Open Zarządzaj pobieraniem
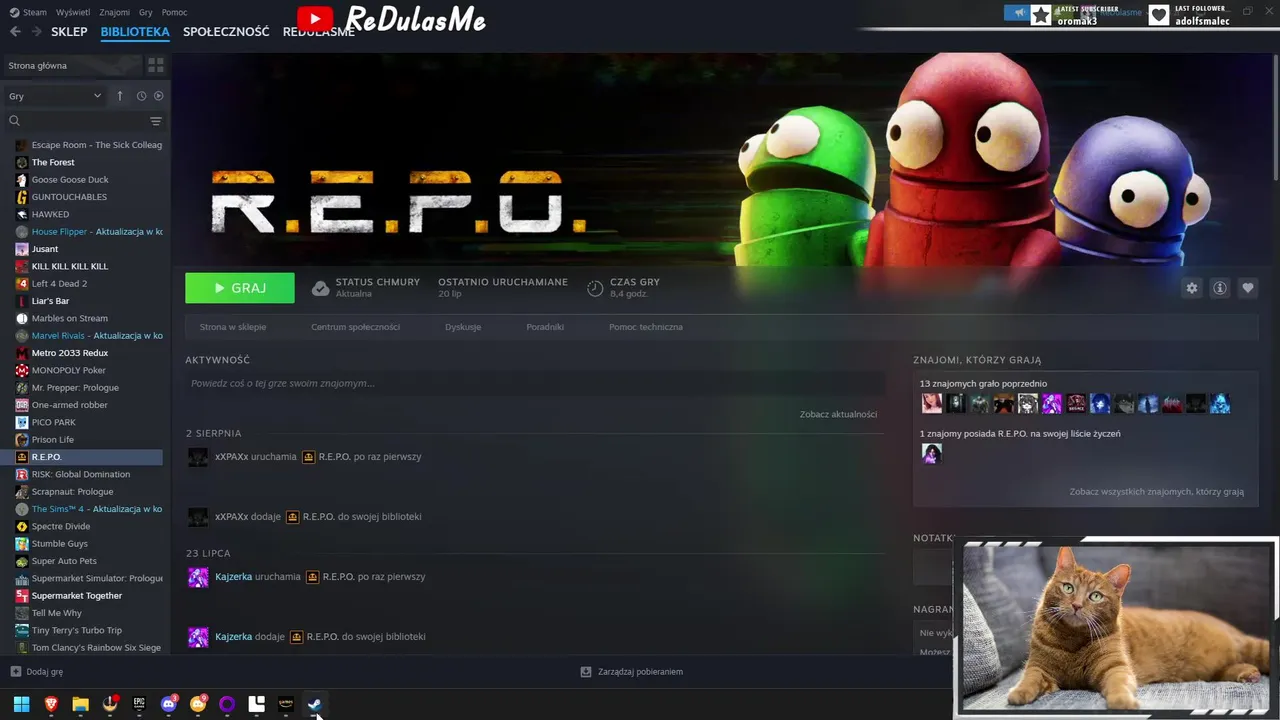This screenshot has width=1280, height=720. point(632,672)
